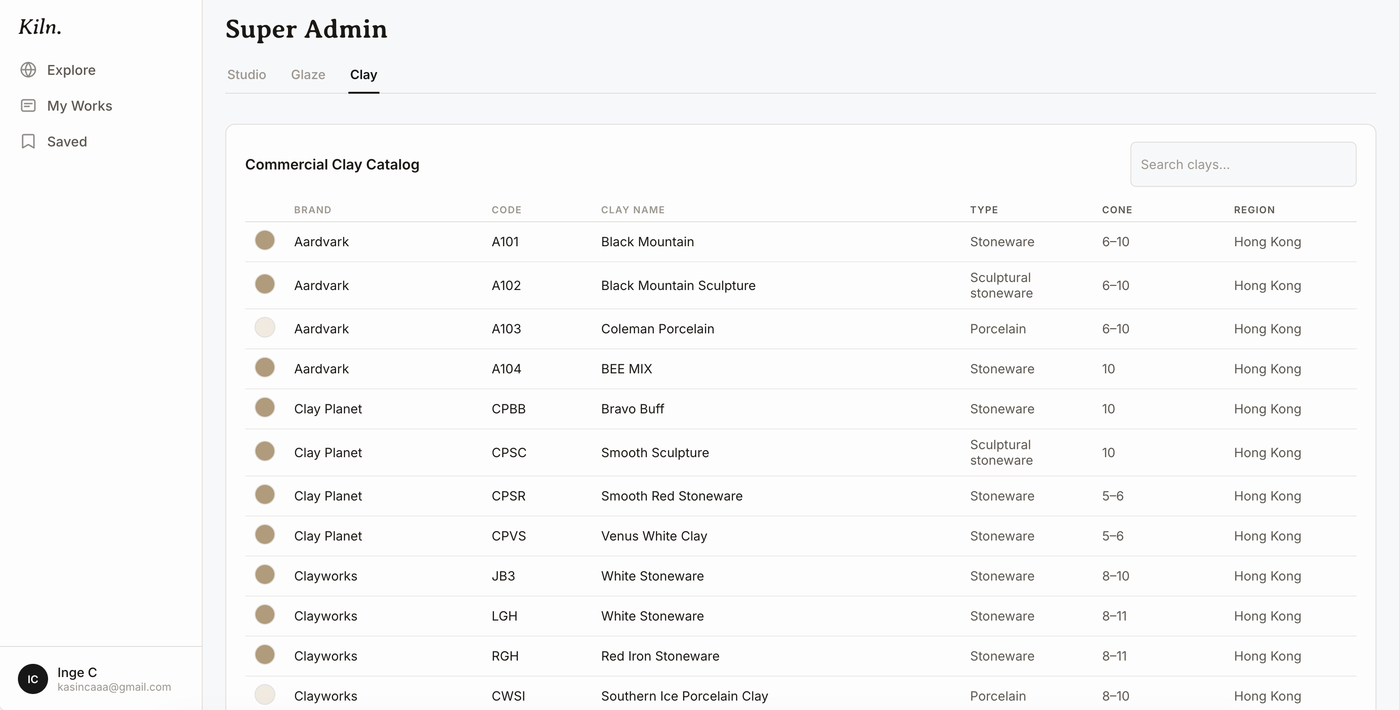
Task: Click the Kiln logo
Action: pyautogui.click(x=40, y=27)
